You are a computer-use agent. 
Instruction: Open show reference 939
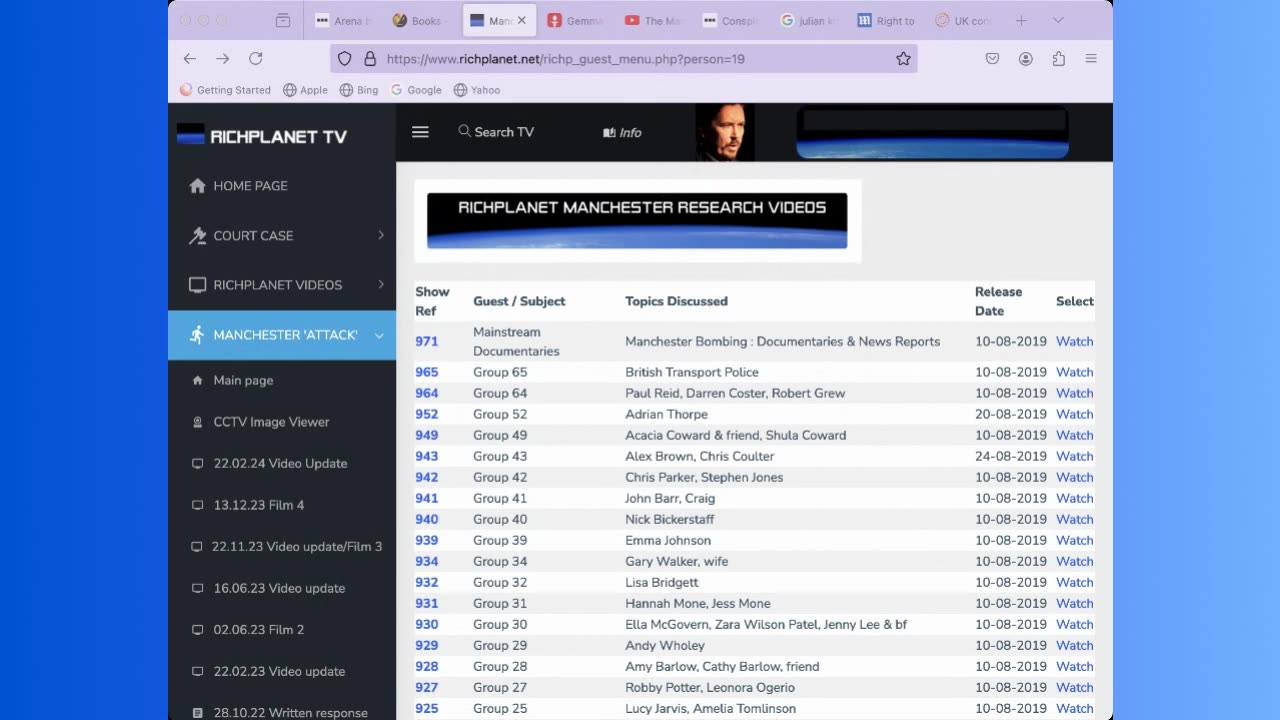tap(427, 540)
